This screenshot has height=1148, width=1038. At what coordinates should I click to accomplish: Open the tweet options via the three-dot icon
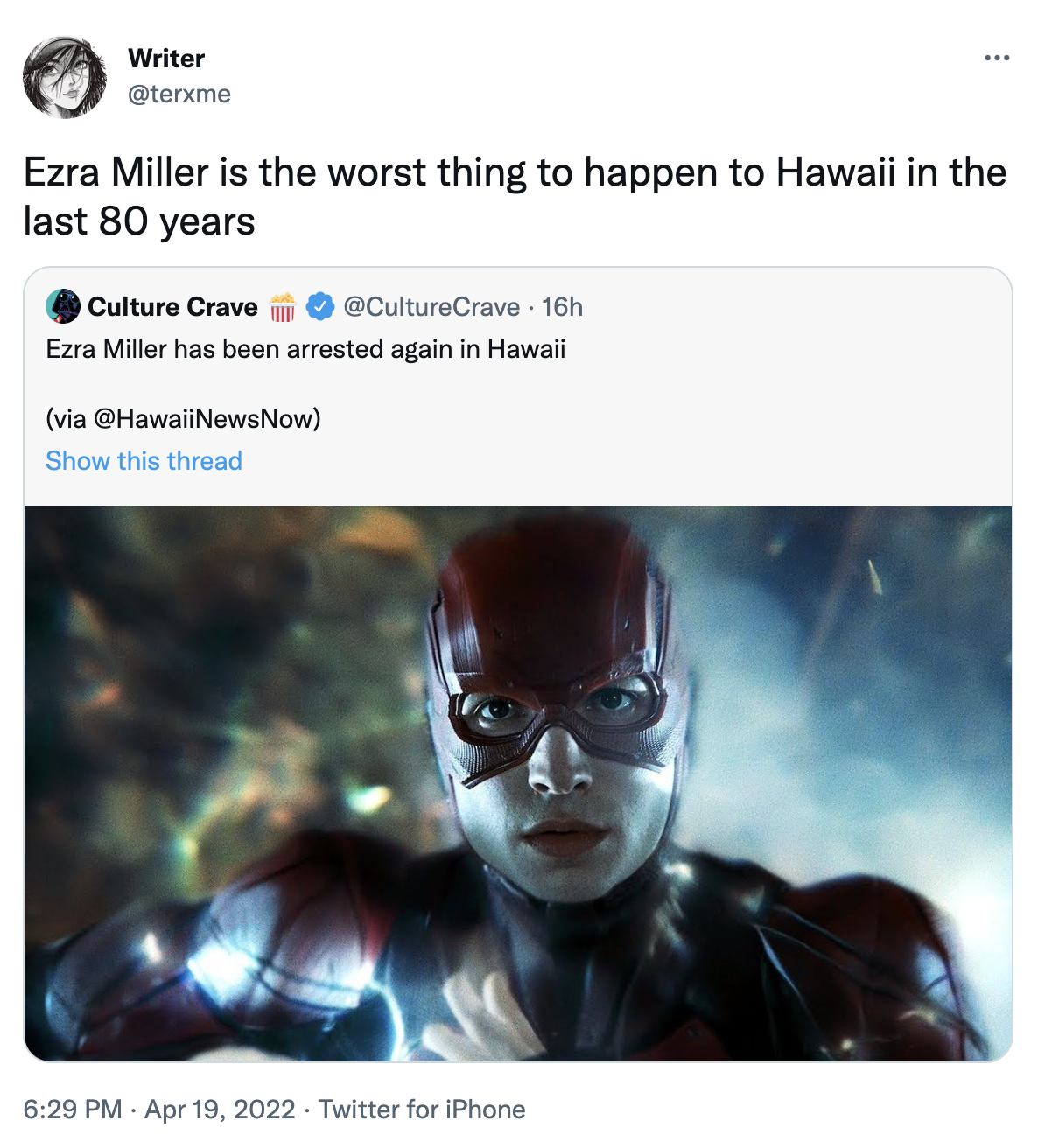click(x=997, y=56)
